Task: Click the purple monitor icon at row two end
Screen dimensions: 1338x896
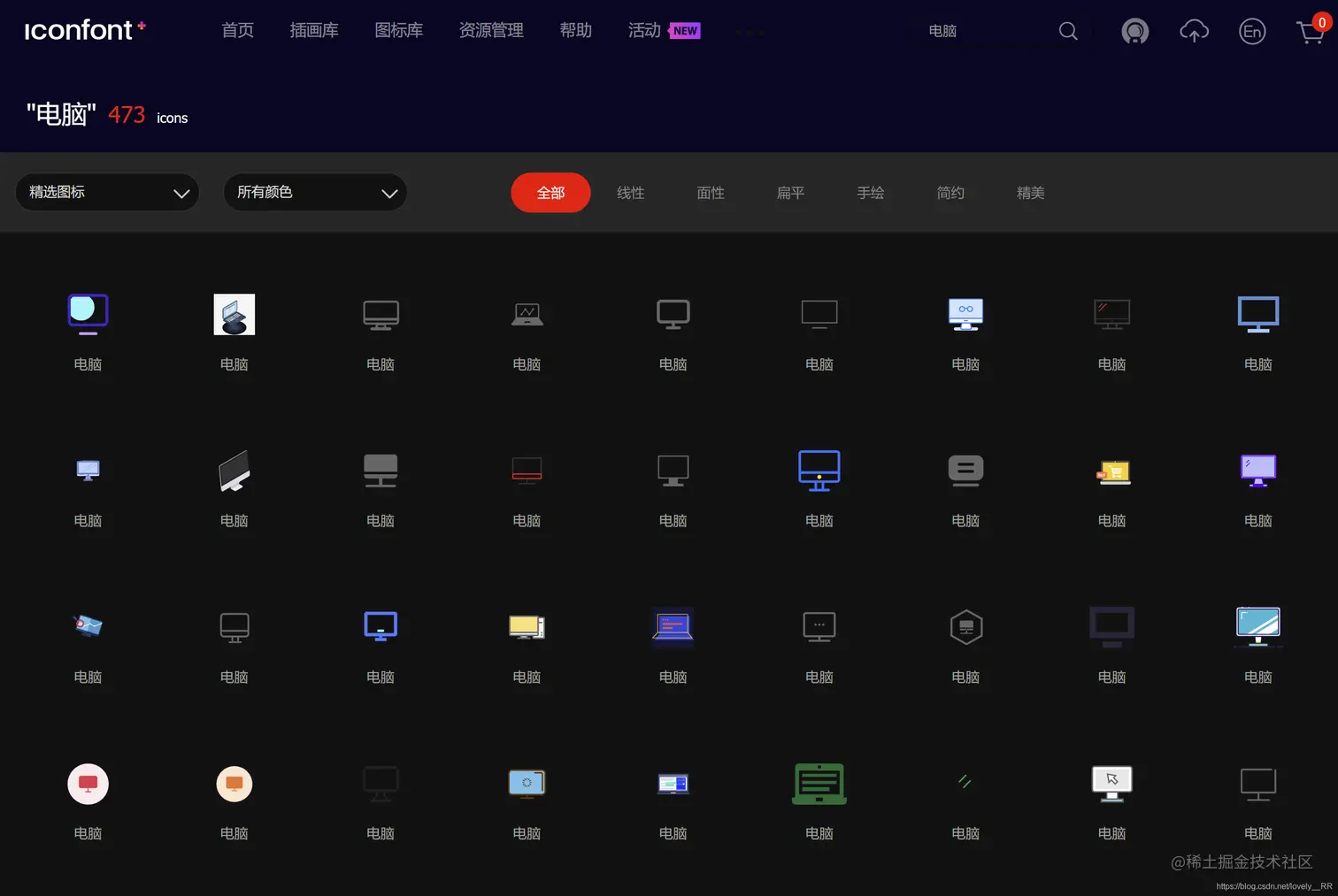Action: (x=1257, y=470)
